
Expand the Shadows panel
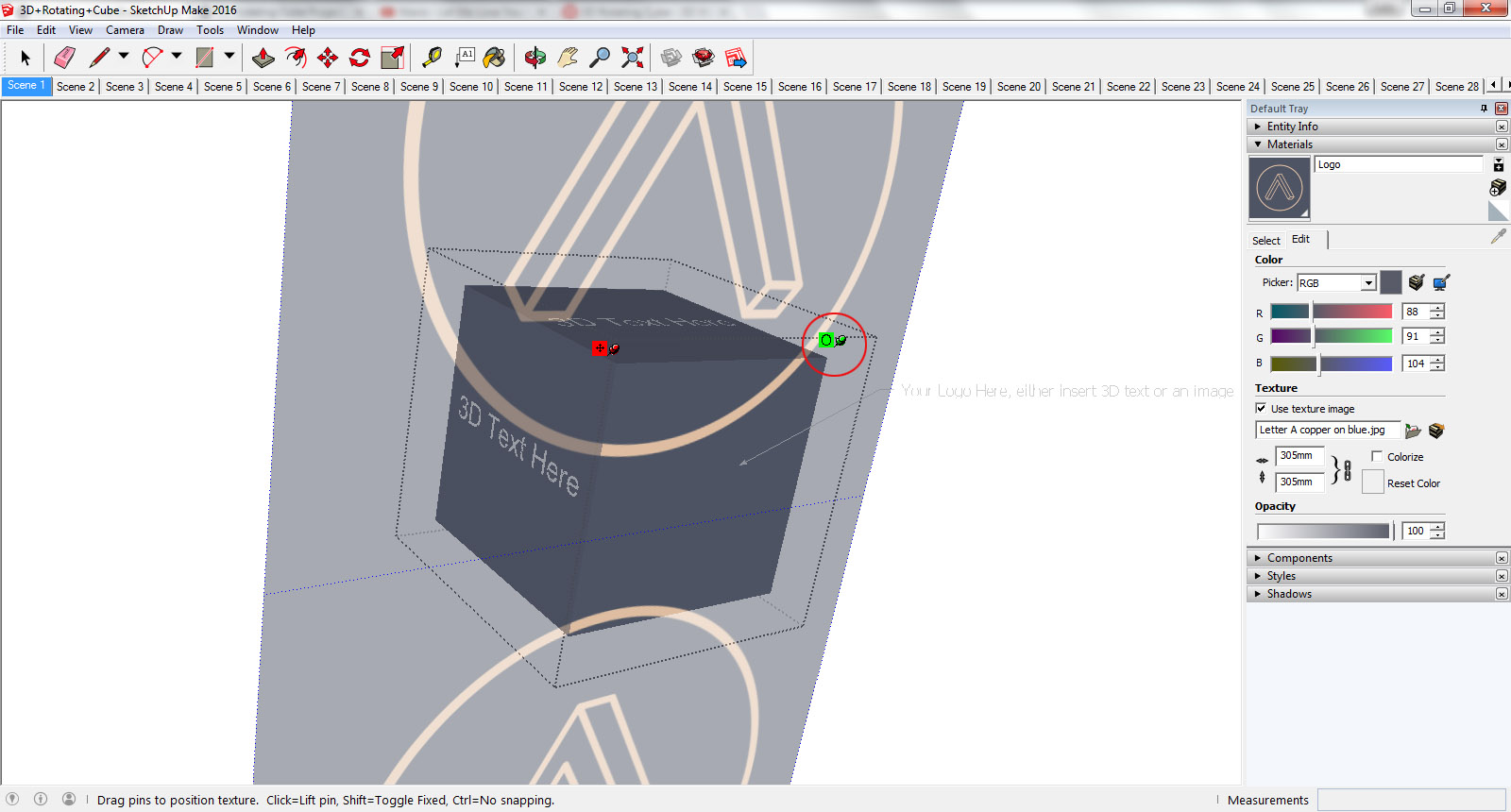pyautogui.click(x=1288, y=594)
